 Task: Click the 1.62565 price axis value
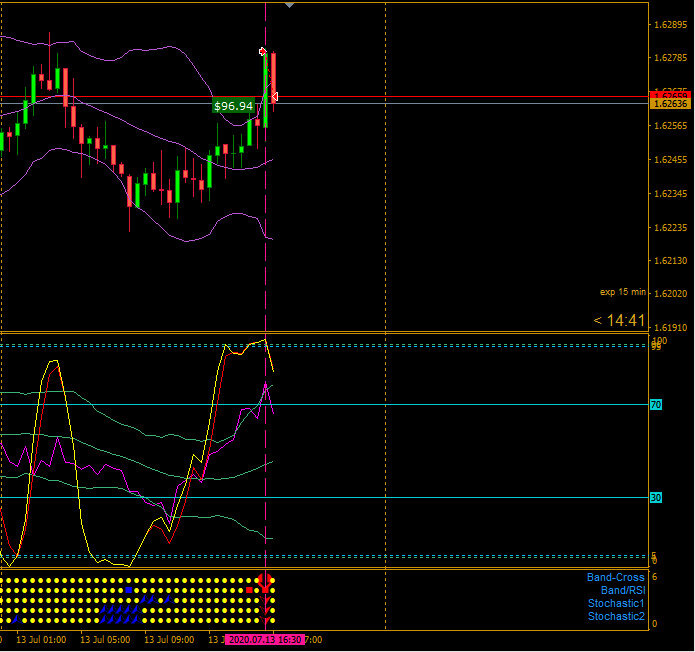pos(671,125)
